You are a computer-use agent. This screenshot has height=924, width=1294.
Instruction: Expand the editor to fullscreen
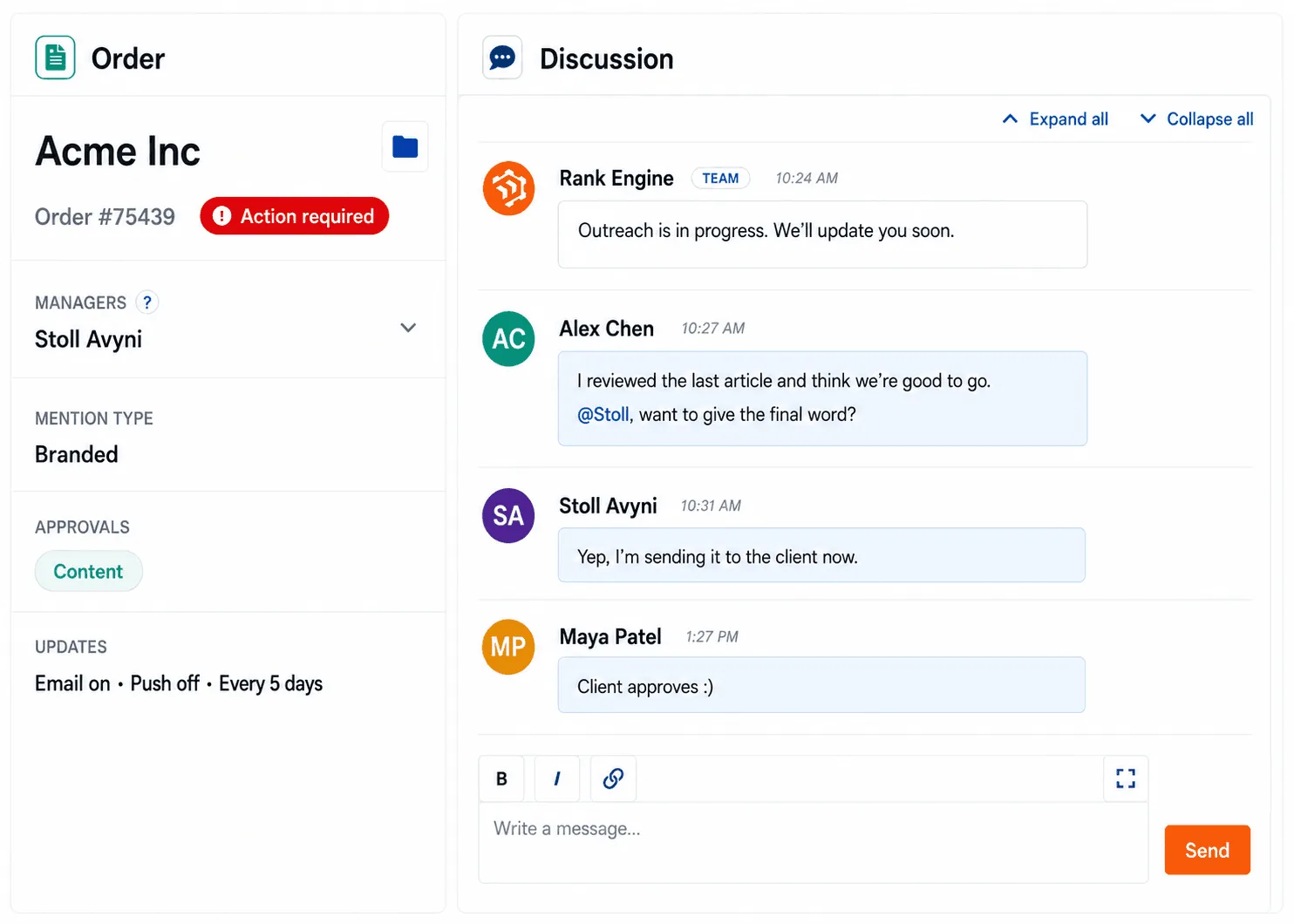pos(1126,778)
